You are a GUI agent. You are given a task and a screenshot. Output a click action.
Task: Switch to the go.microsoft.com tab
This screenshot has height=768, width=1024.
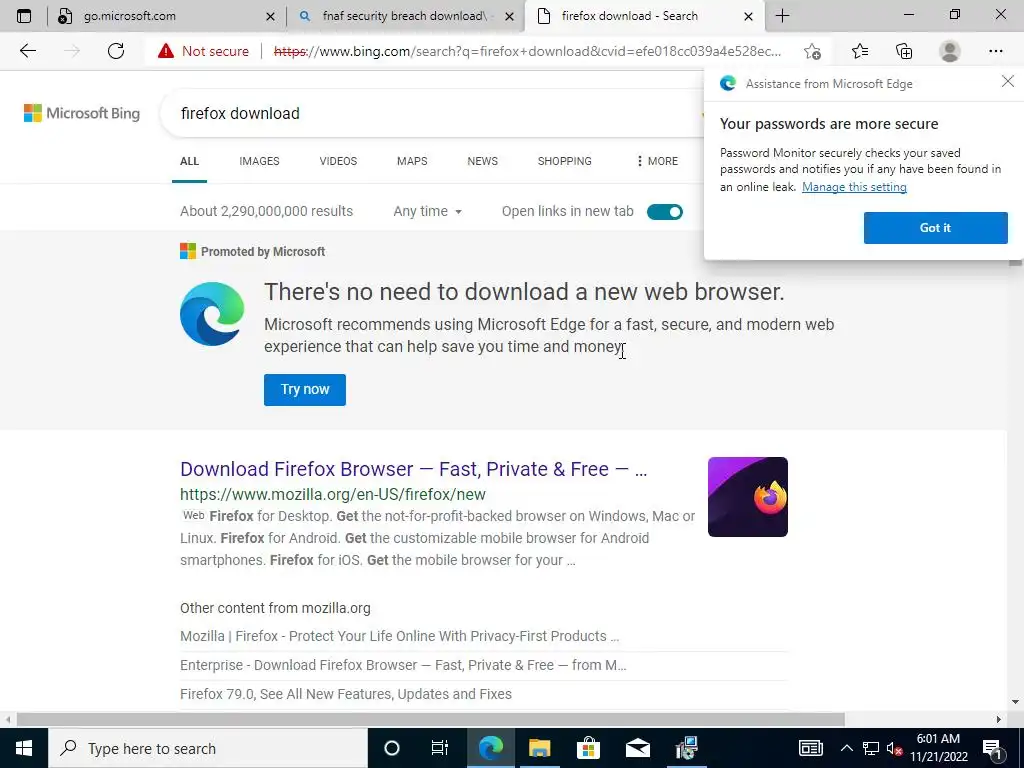coord(165,16)
